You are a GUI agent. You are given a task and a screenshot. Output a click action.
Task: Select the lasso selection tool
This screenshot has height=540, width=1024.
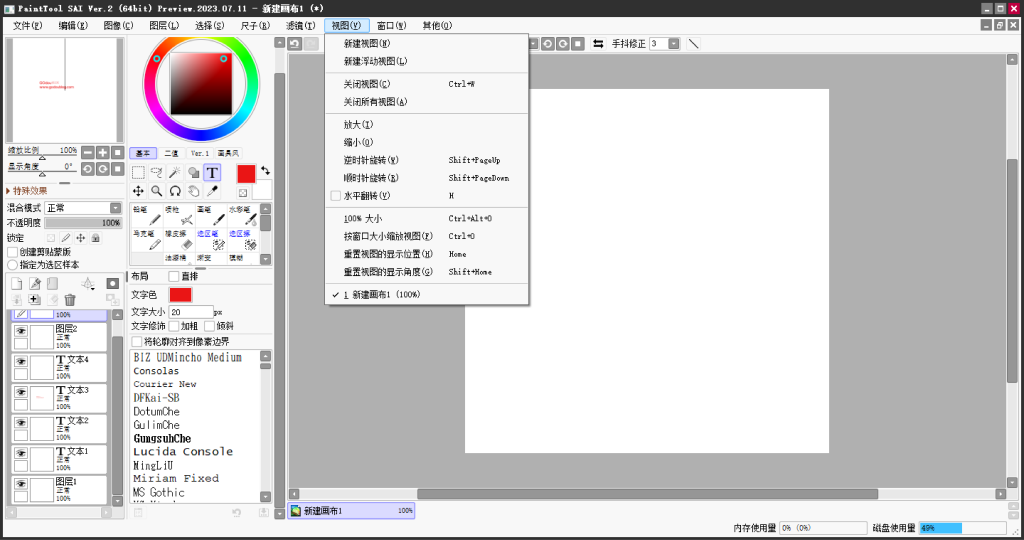click(157, 172)
